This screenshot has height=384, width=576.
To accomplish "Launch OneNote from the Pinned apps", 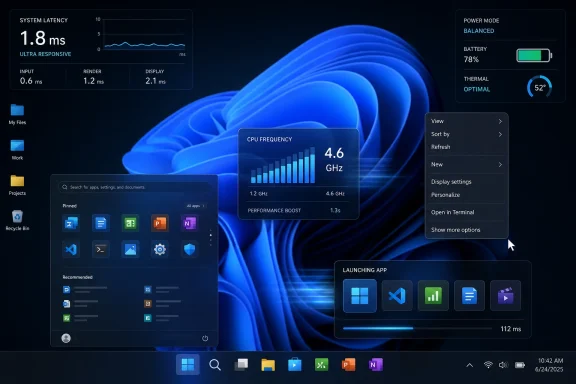I will click(190, 223).
